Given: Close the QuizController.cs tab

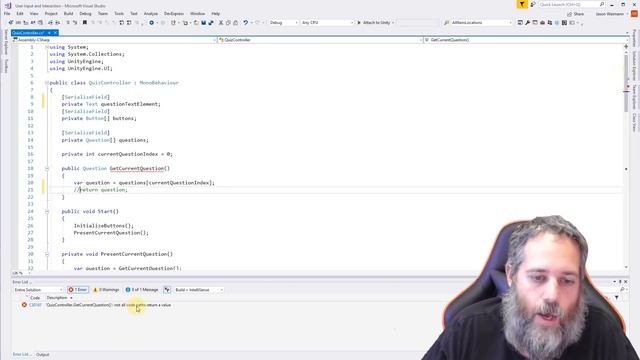Looking at the screenshot, I should pos(55,33).
